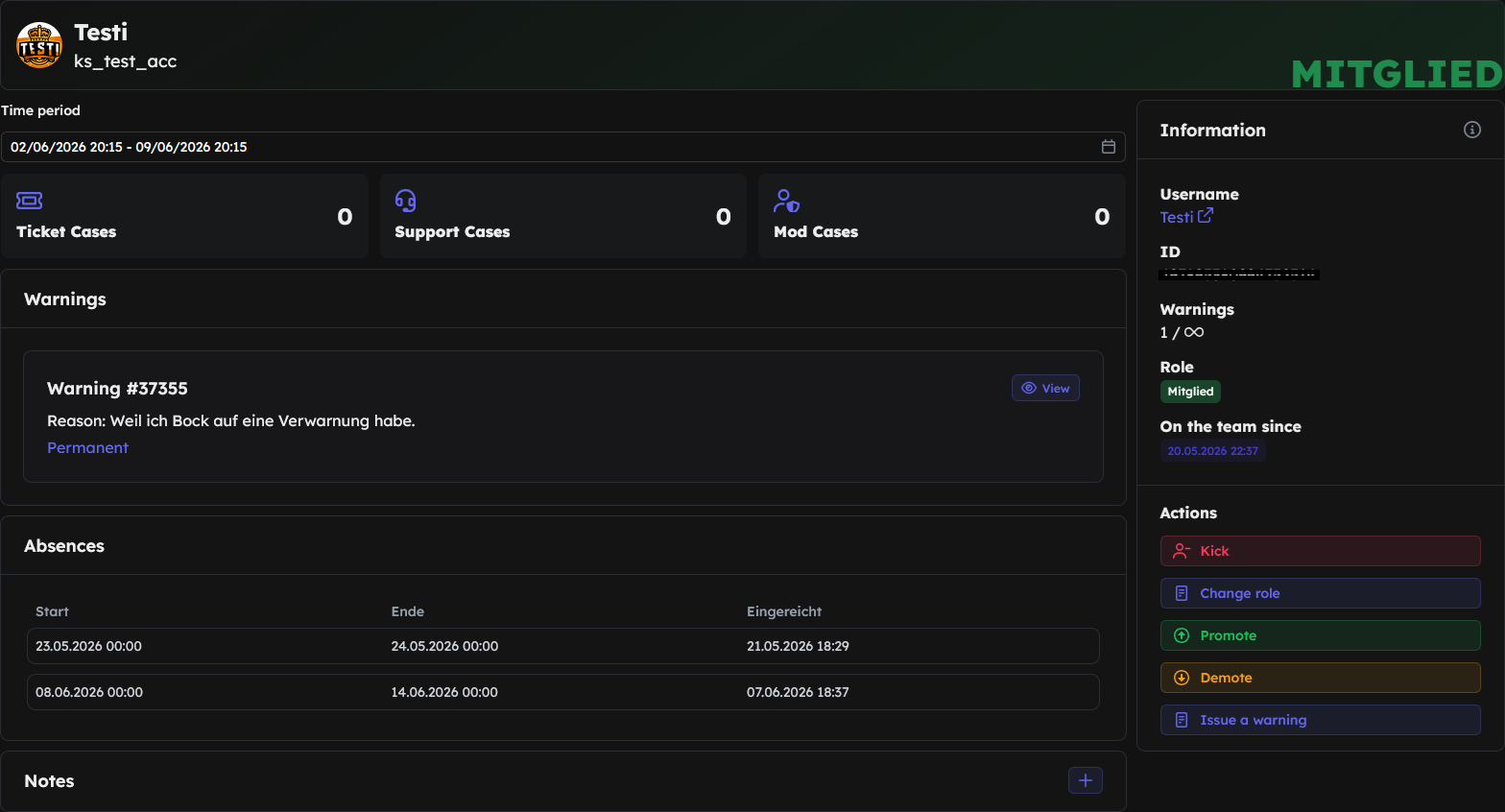Click Issue a warning button
The height and width of the screenshot is (812, 1505).
[1320, 720]
